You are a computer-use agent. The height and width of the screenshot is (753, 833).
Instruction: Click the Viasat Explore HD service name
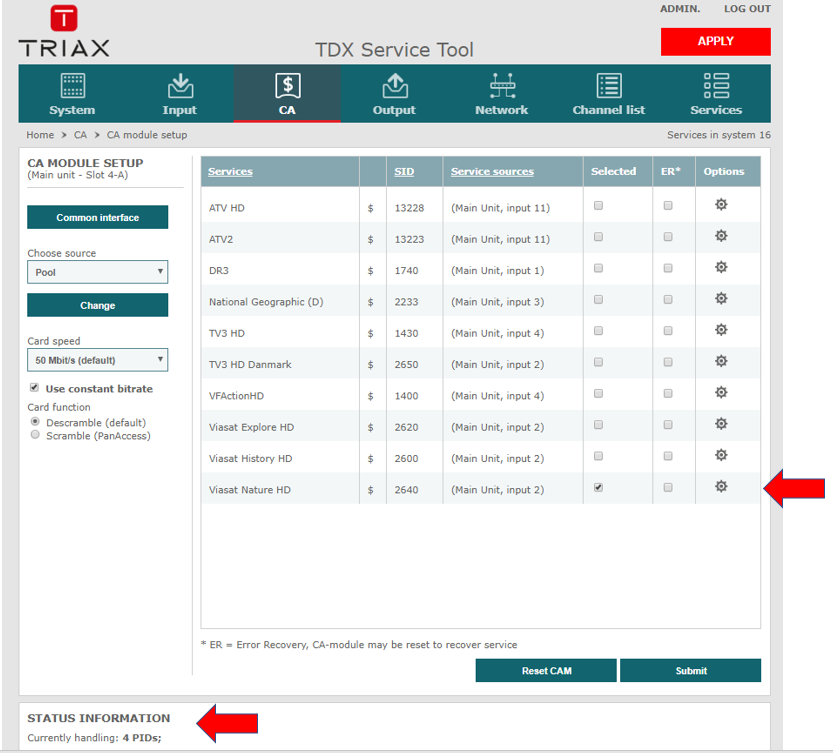[x=251, y=427]
